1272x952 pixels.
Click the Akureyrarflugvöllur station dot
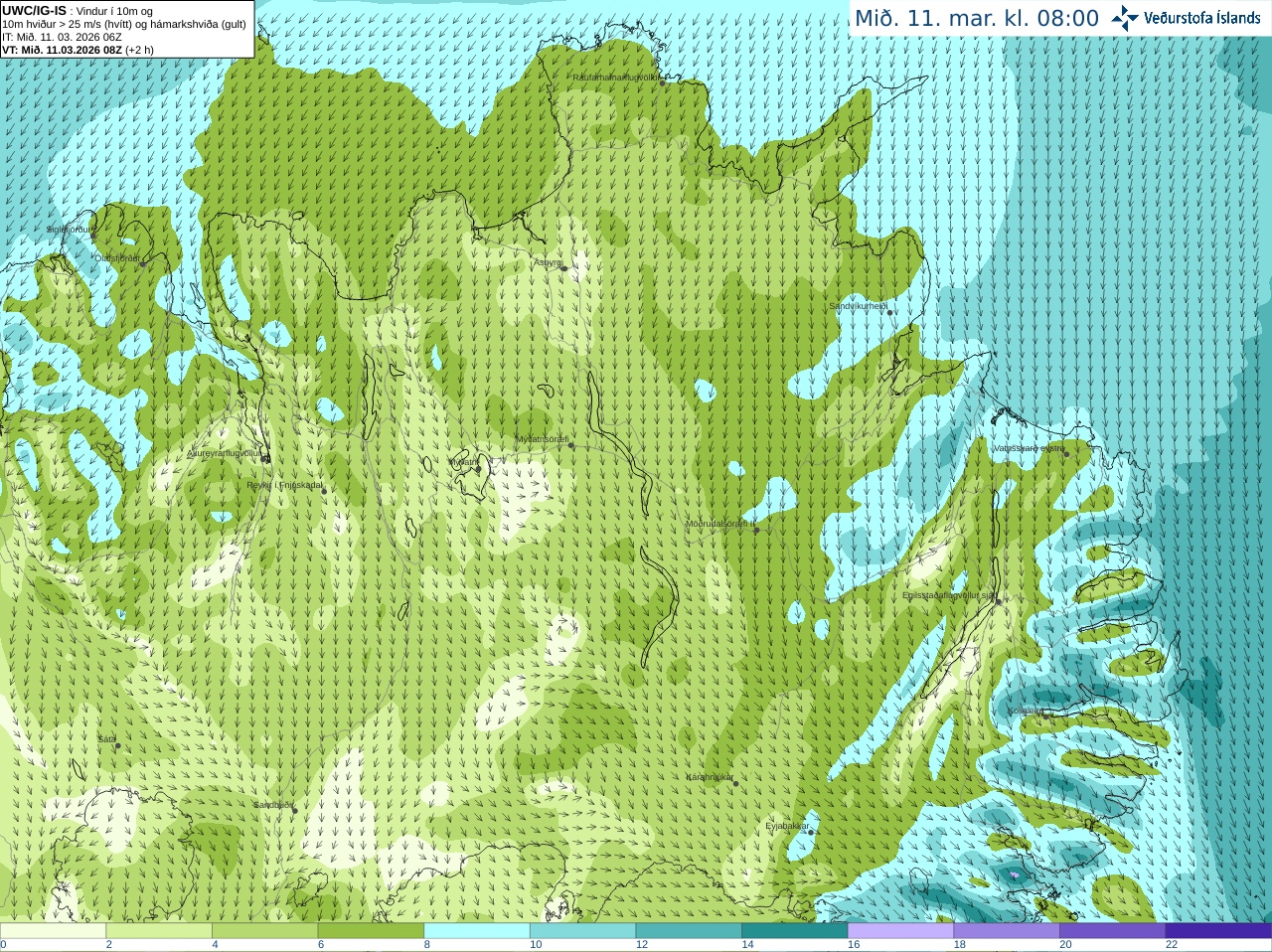point(265,459)
